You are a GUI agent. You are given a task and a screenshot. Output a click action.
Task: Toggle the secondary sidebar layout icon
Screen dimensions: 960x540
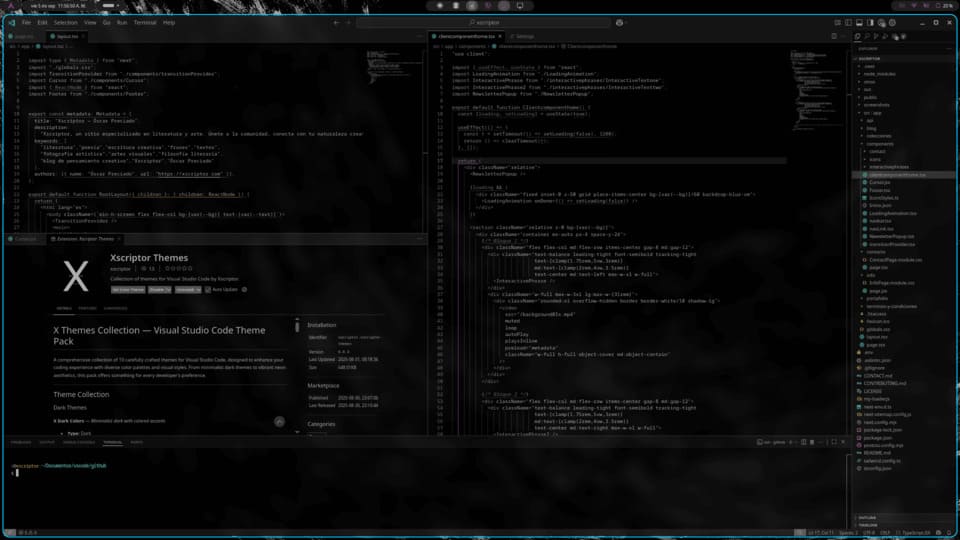click(870, 23)
